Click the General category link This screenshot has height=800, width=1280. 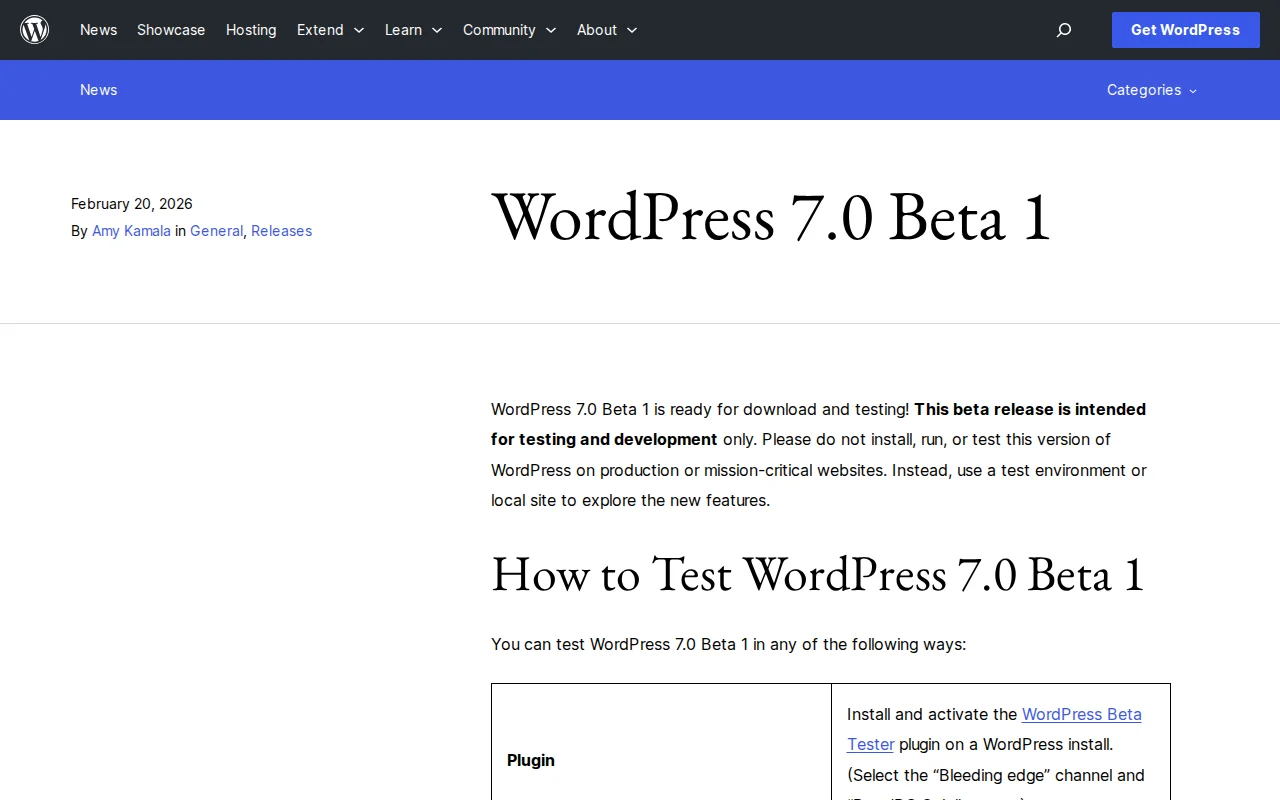216,231
